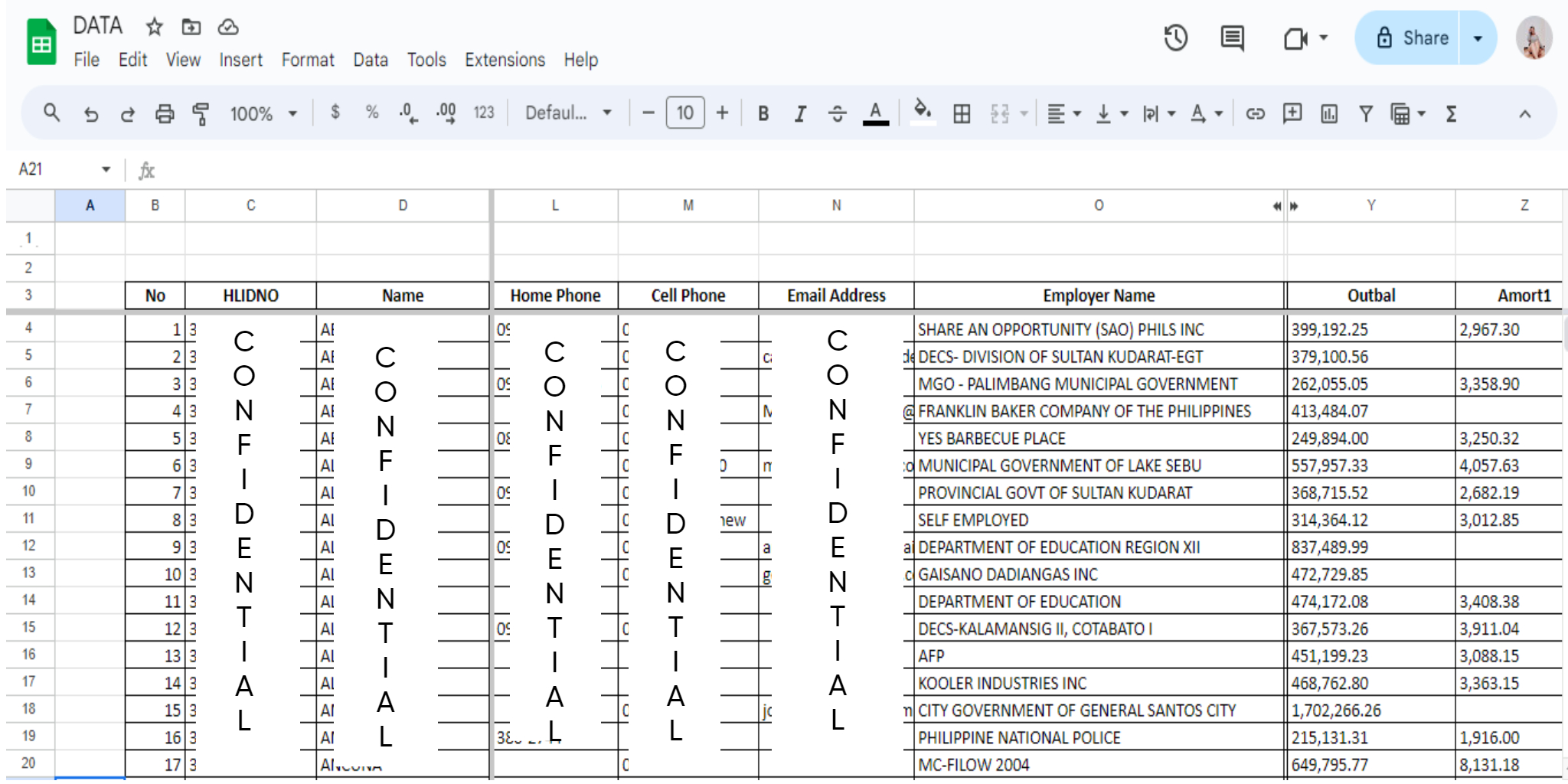Open the fill color picker
1568x784 pixels.
923,113
